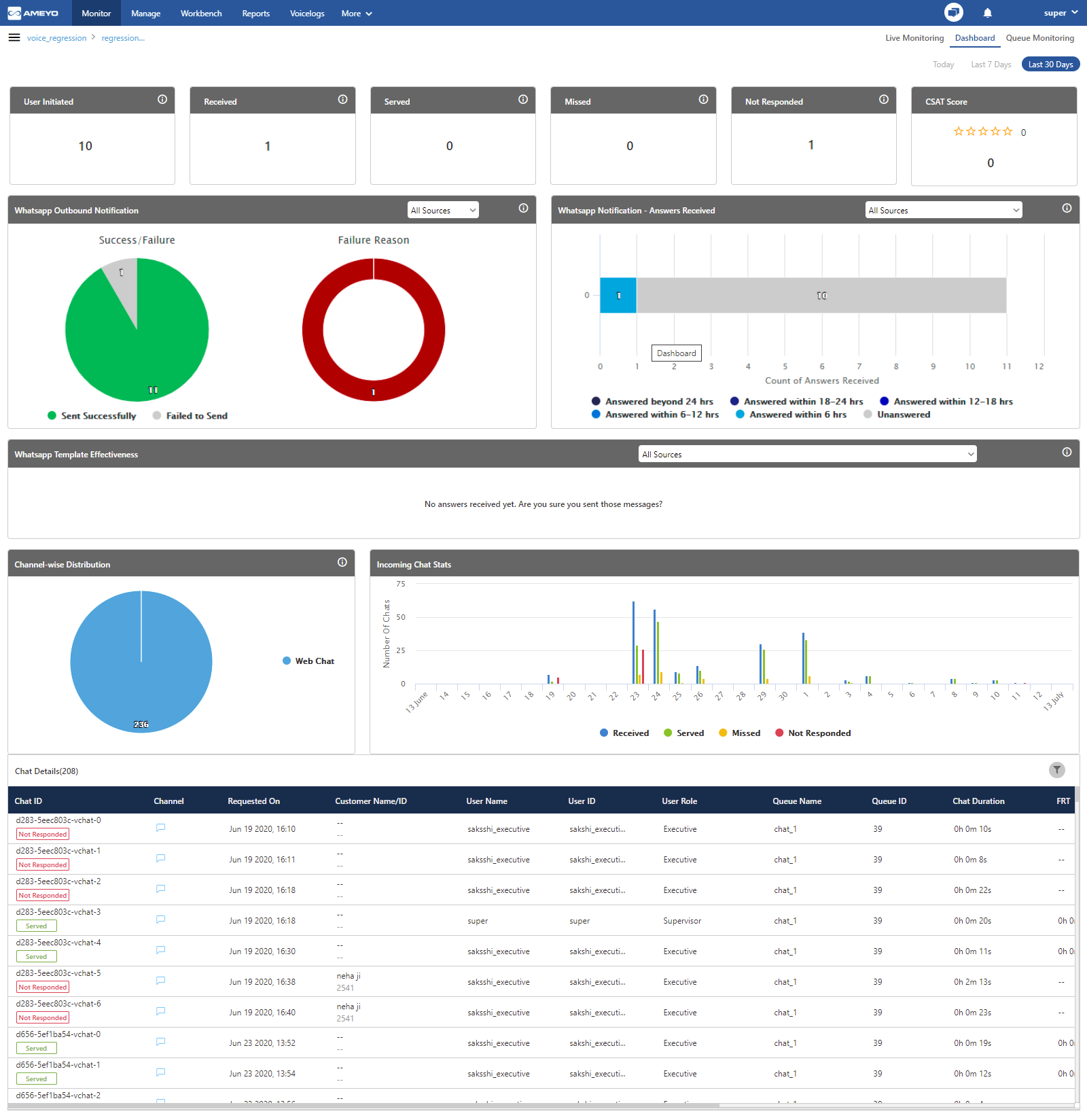The height and width of the screenshot is (1120, 1087).
Task: Toggle Unanswered legend item
Action: (897, 415)
